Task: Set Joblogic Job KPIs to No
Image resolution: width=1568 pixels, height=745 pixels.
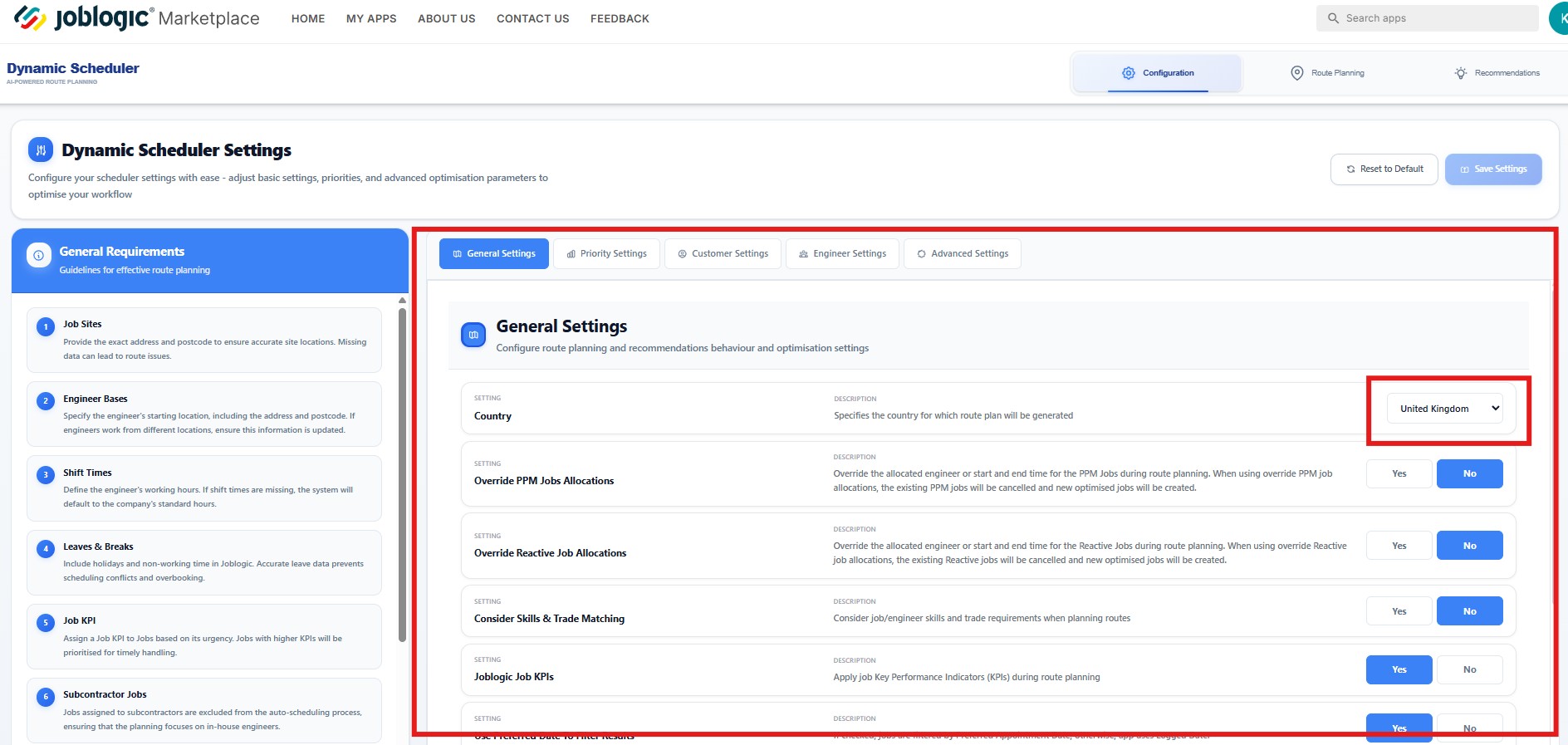Action: [1470, 669]
